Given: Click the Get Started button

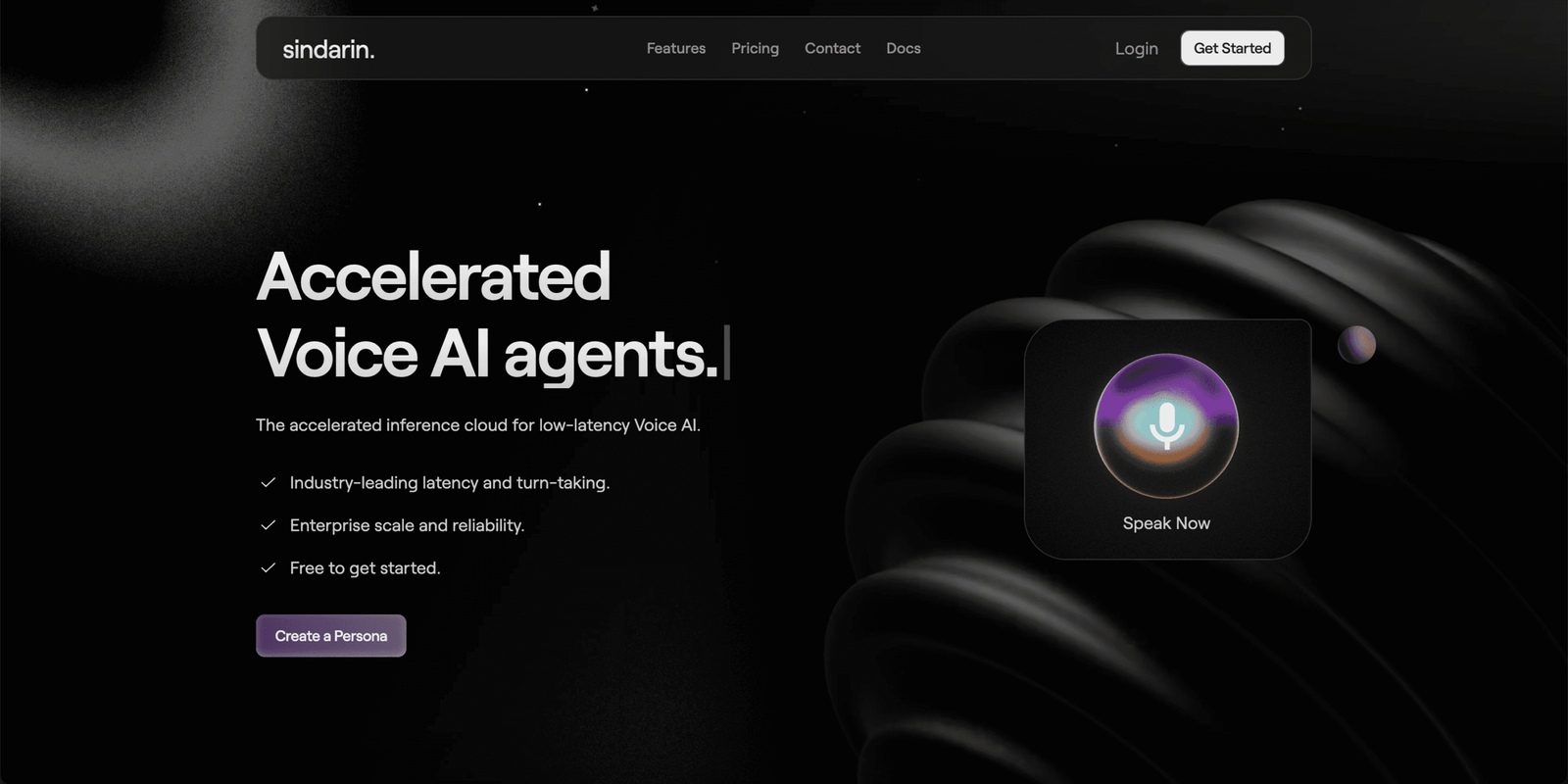Looking at the screenshot, I should tap(1232, 48).
